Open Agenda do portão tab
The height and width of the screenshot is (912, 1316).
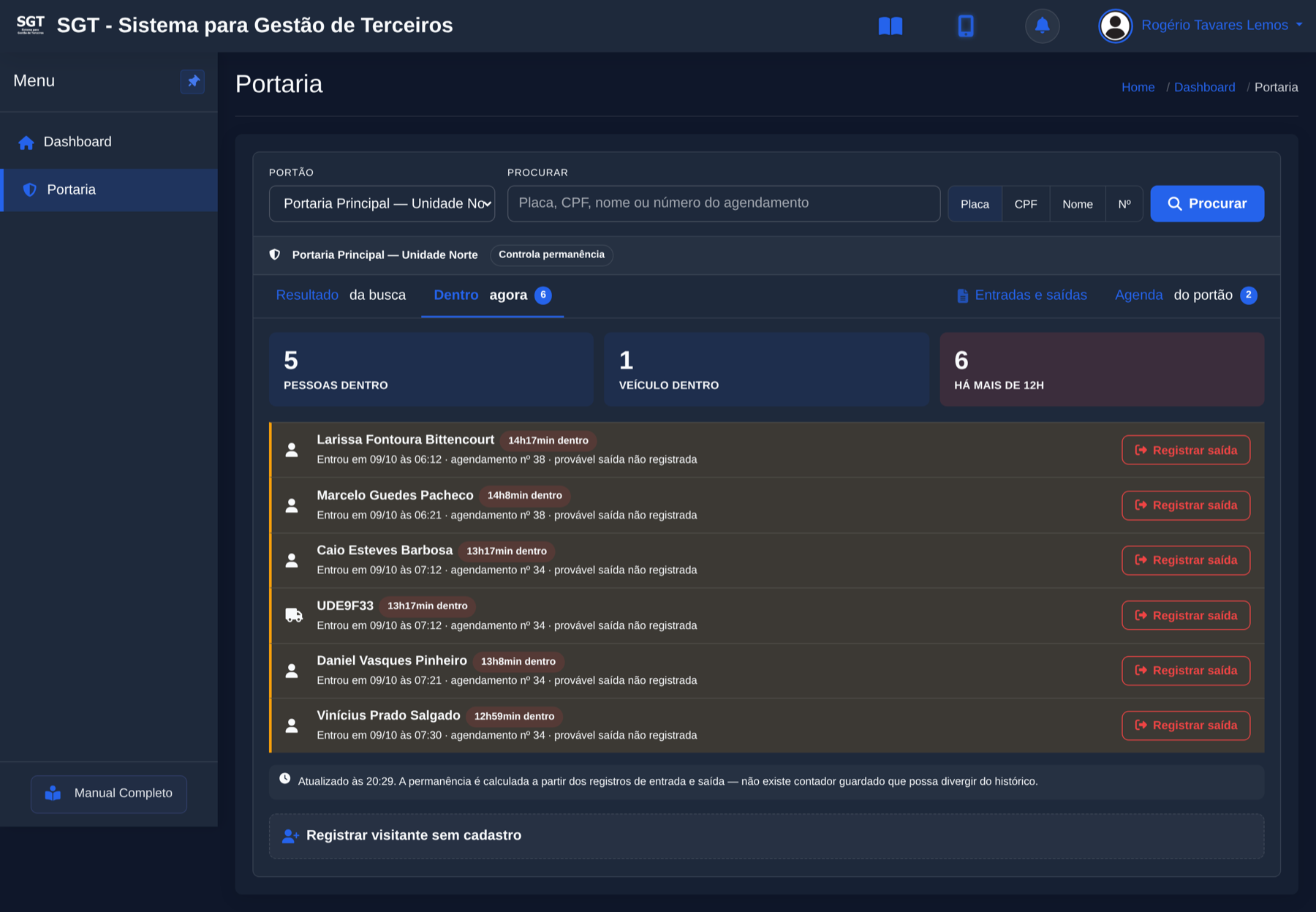point(1186,295)
